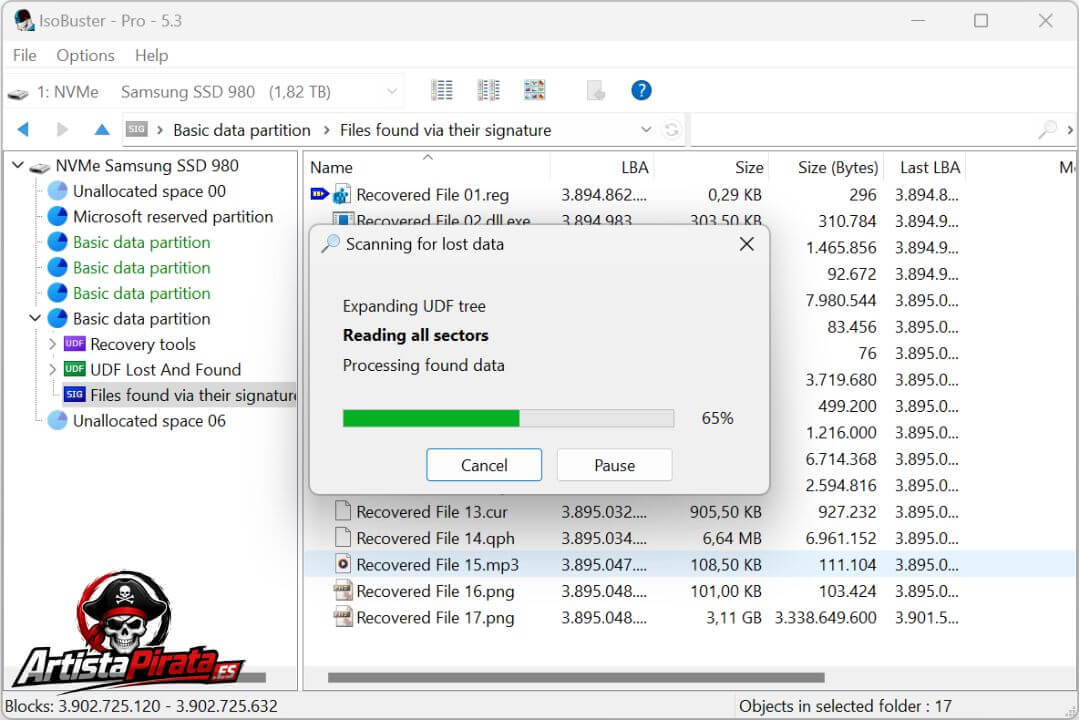Click the Recovered File 16.png image icon
This screenshot has width=1080, height=720.
[342, 591]
